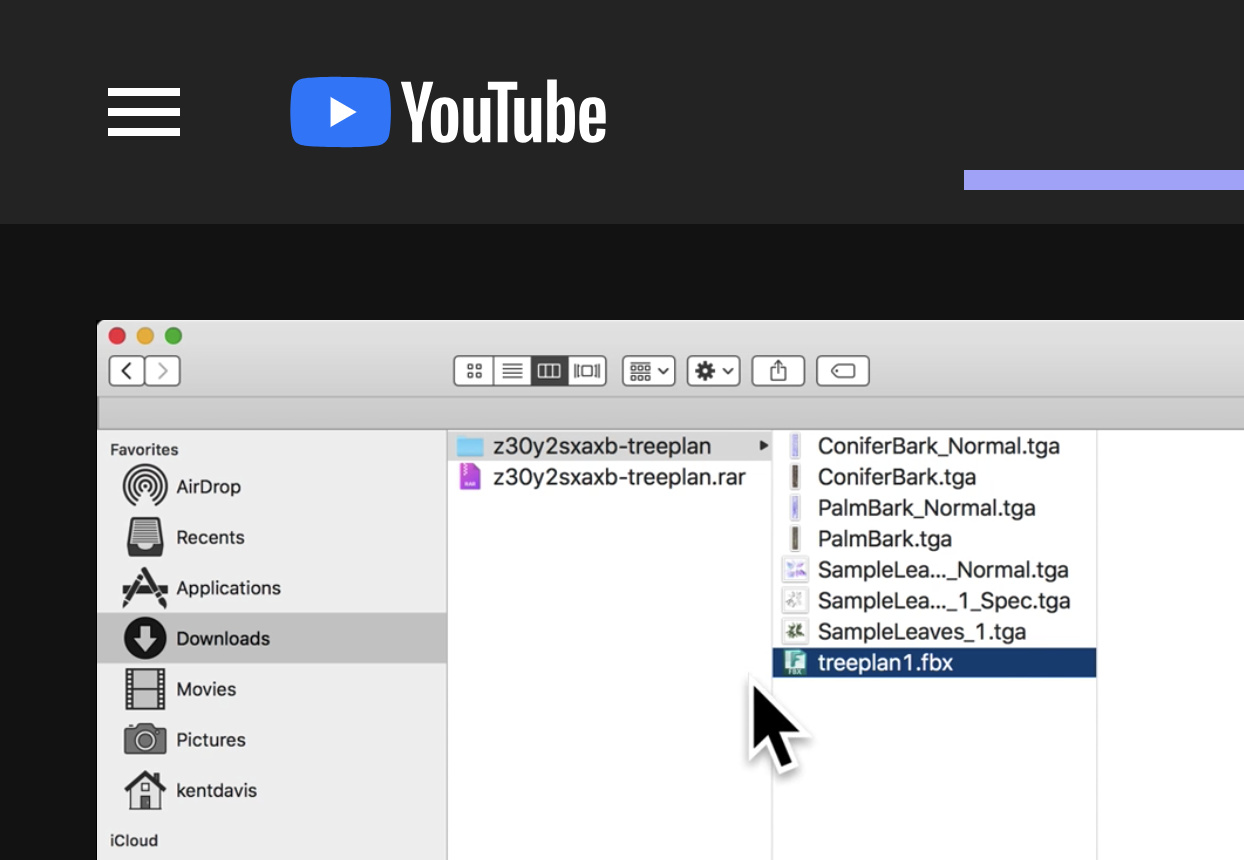The width and height of the screenshot is (1244, 860).
Task: Select SampleLeaves_1.tga file
Action: (x=935, y=632)
